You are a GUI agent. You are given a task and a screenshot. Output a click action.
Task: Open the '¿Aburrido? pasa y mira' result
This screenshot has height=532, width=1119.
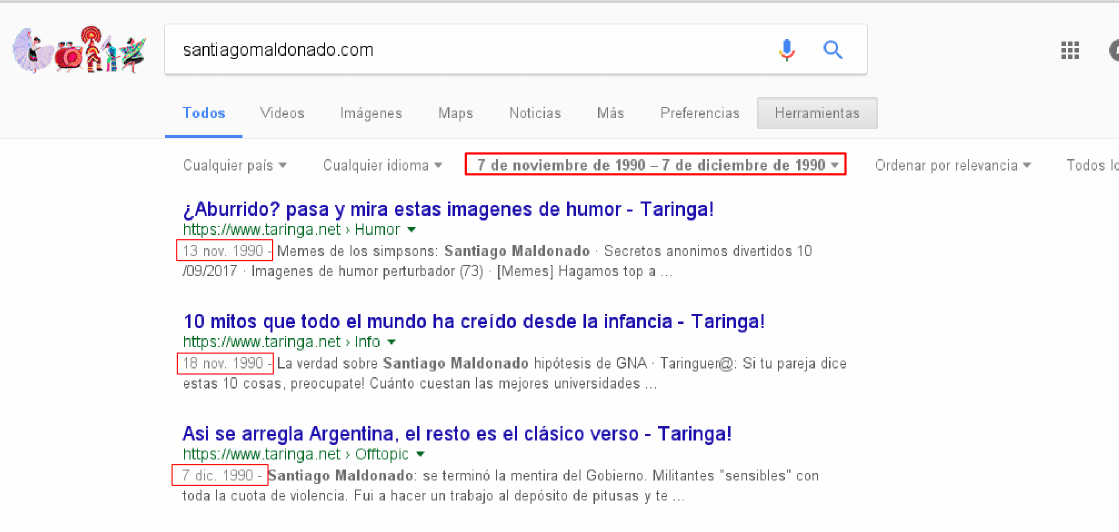448,210
